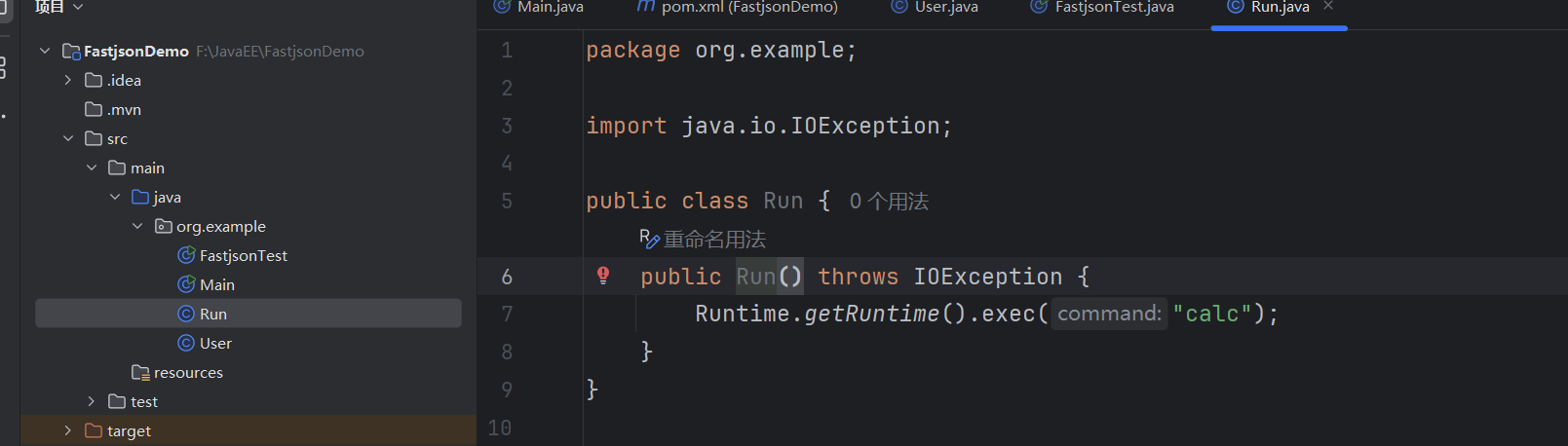Click the package org.example declaration

click(x=721, y=51)
